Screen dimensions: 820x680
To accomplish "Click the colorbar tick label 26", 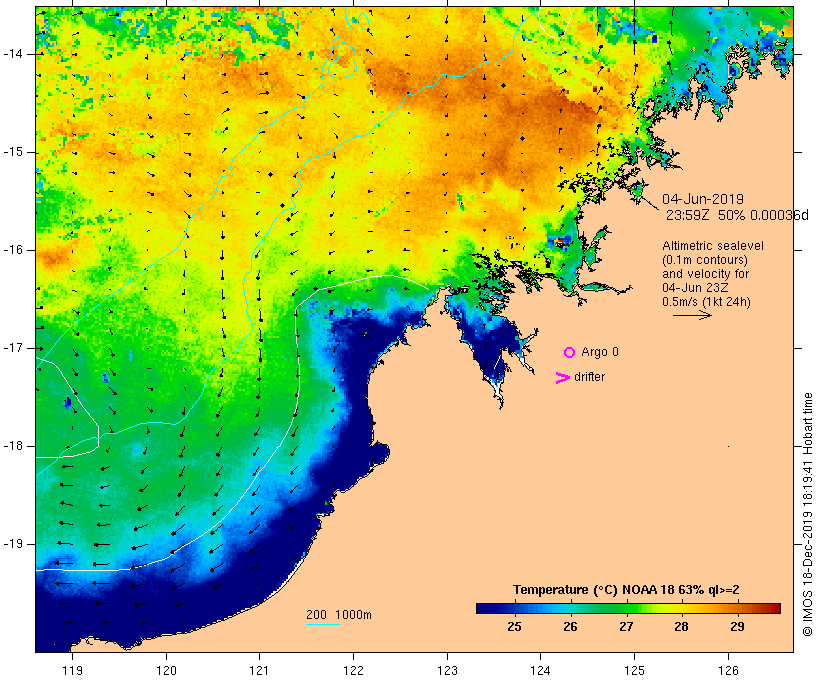I will point(571,627).
